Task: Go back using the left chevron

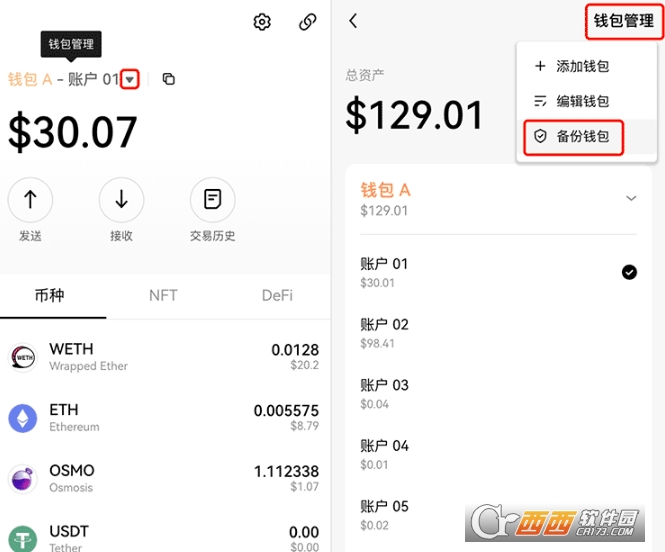Action: [x=353, y=21]
